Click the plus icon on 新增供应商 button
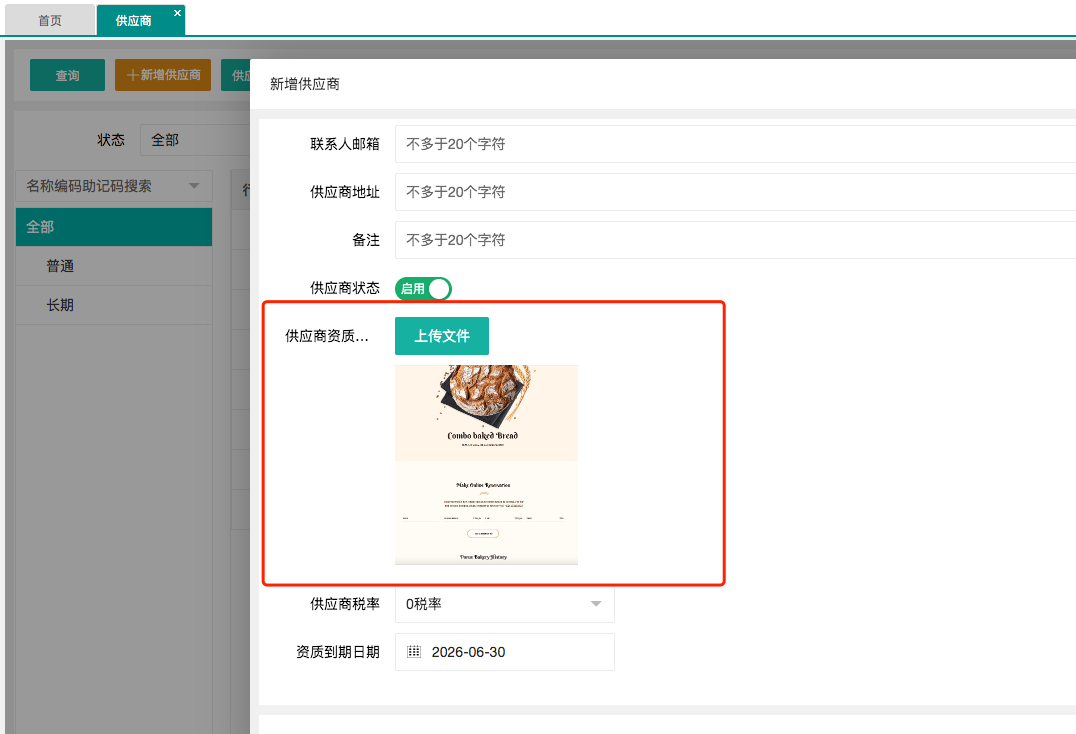Screen dimensions: 1076x734 click(132, 75)
